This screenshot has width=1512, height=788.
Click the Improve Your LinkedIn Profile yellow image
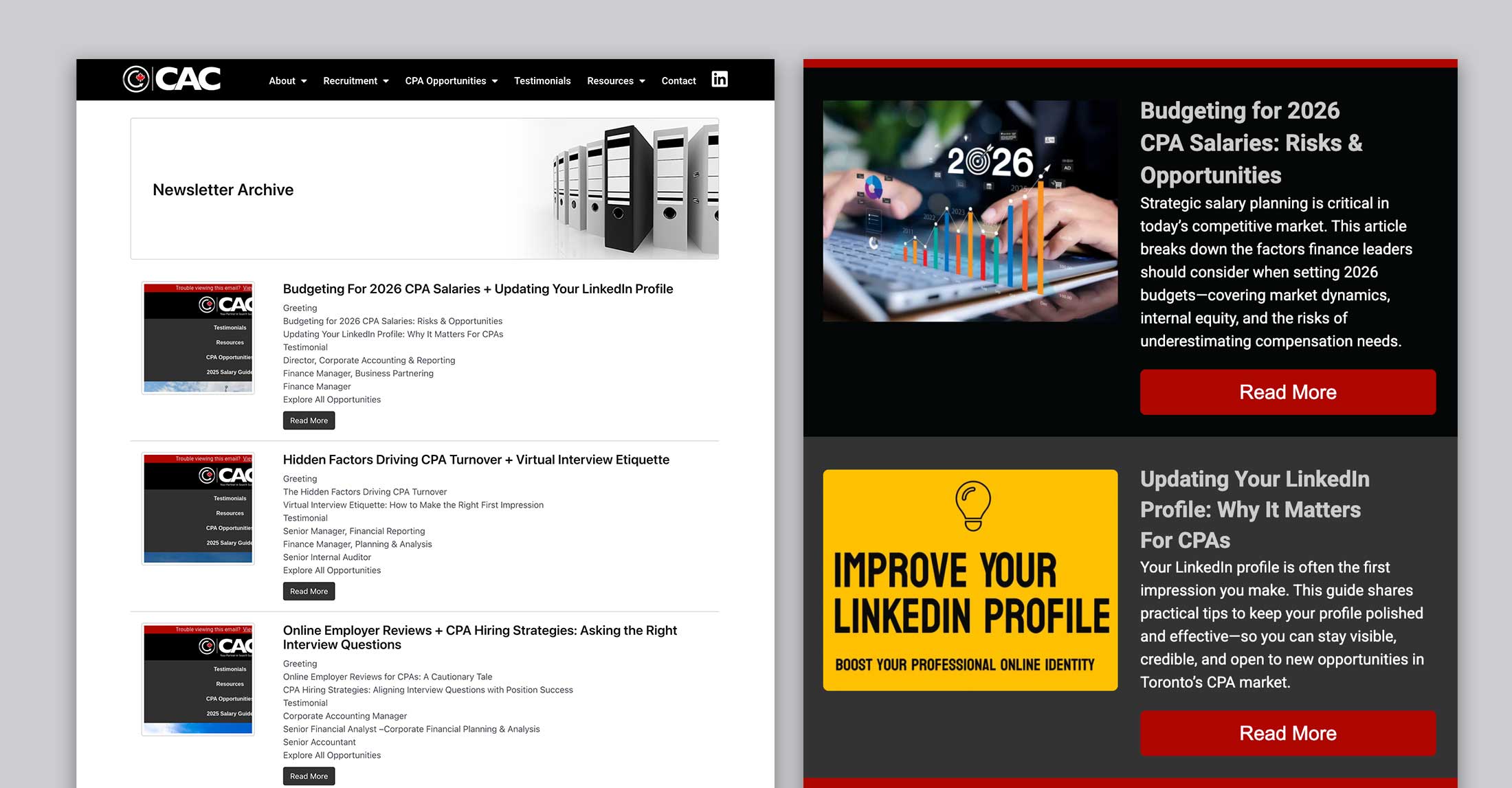[970, 580]
